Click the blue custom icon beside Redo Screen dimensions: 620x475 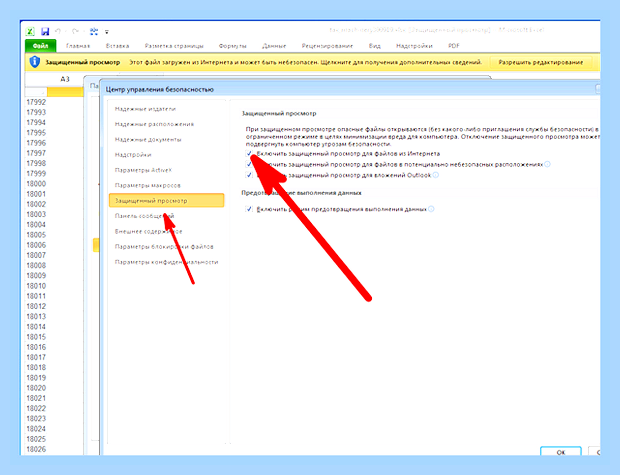pos(94,31)
